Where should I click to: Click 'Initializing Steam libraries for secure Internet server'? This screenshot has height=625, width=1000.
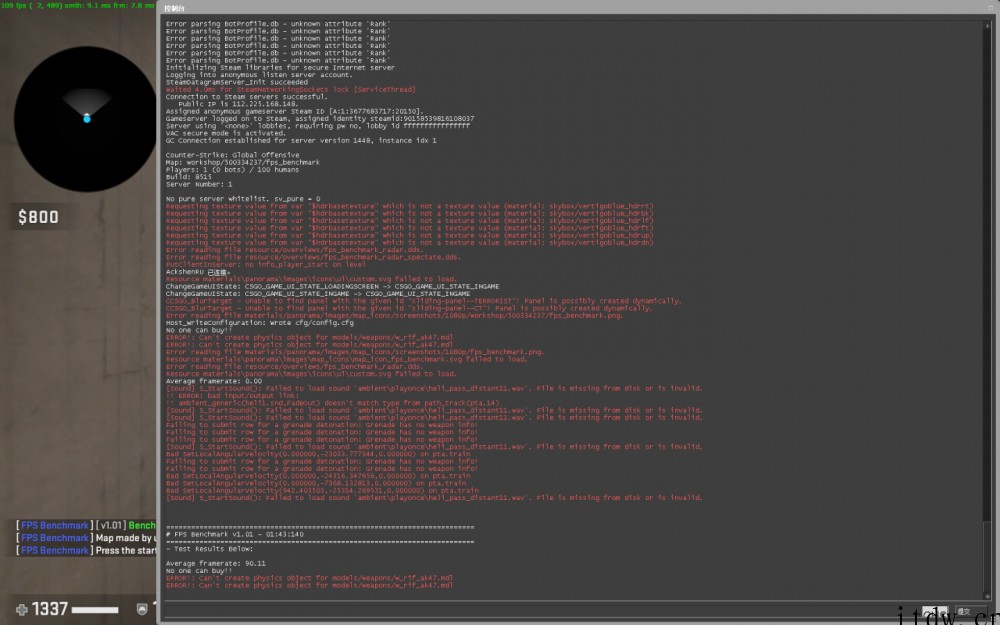pos(280,68)
